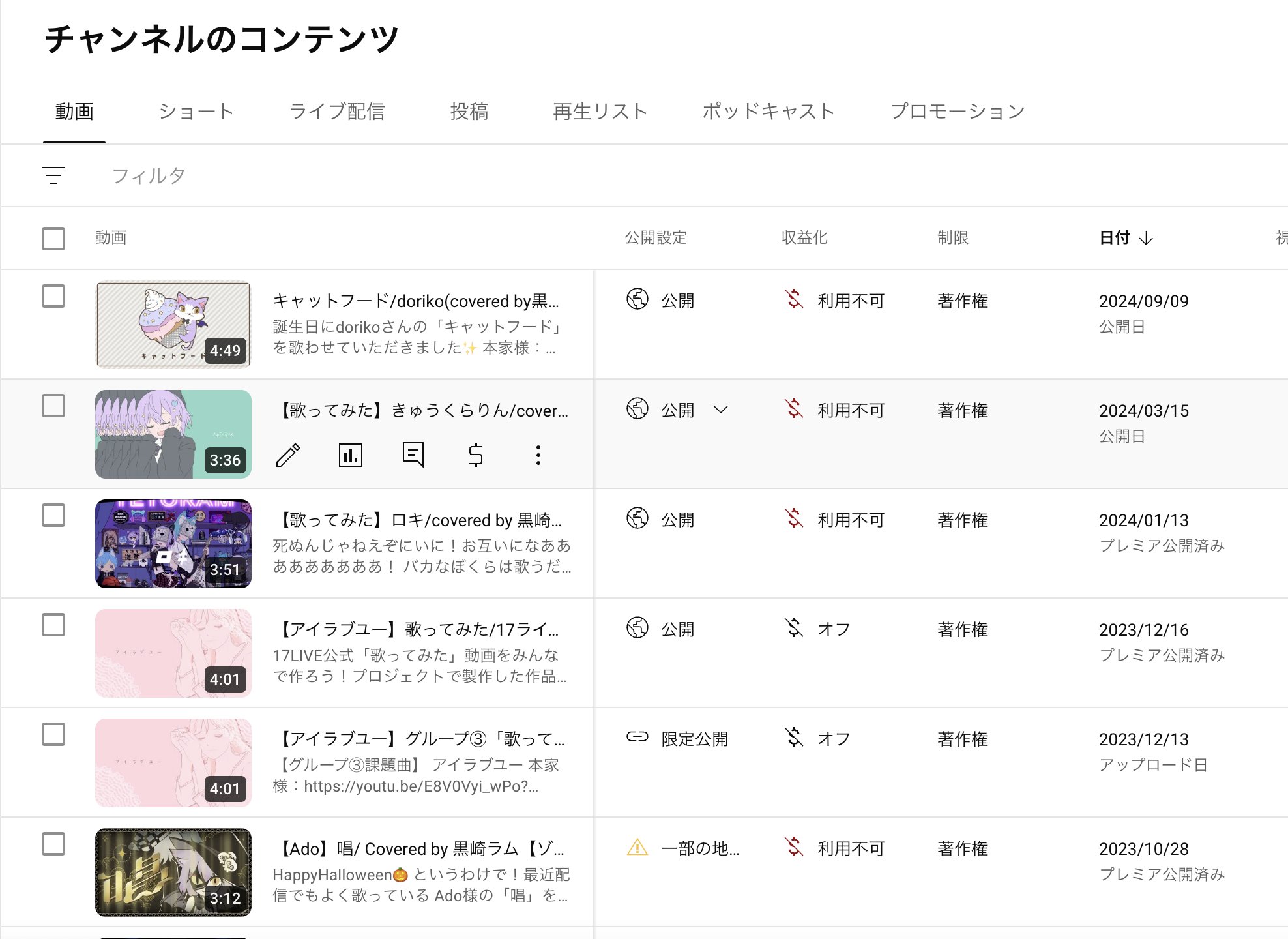The width and height of the screenshot is (1288, 939).
Task: Click the filter lines icon
Action: (x=53, y=175)
